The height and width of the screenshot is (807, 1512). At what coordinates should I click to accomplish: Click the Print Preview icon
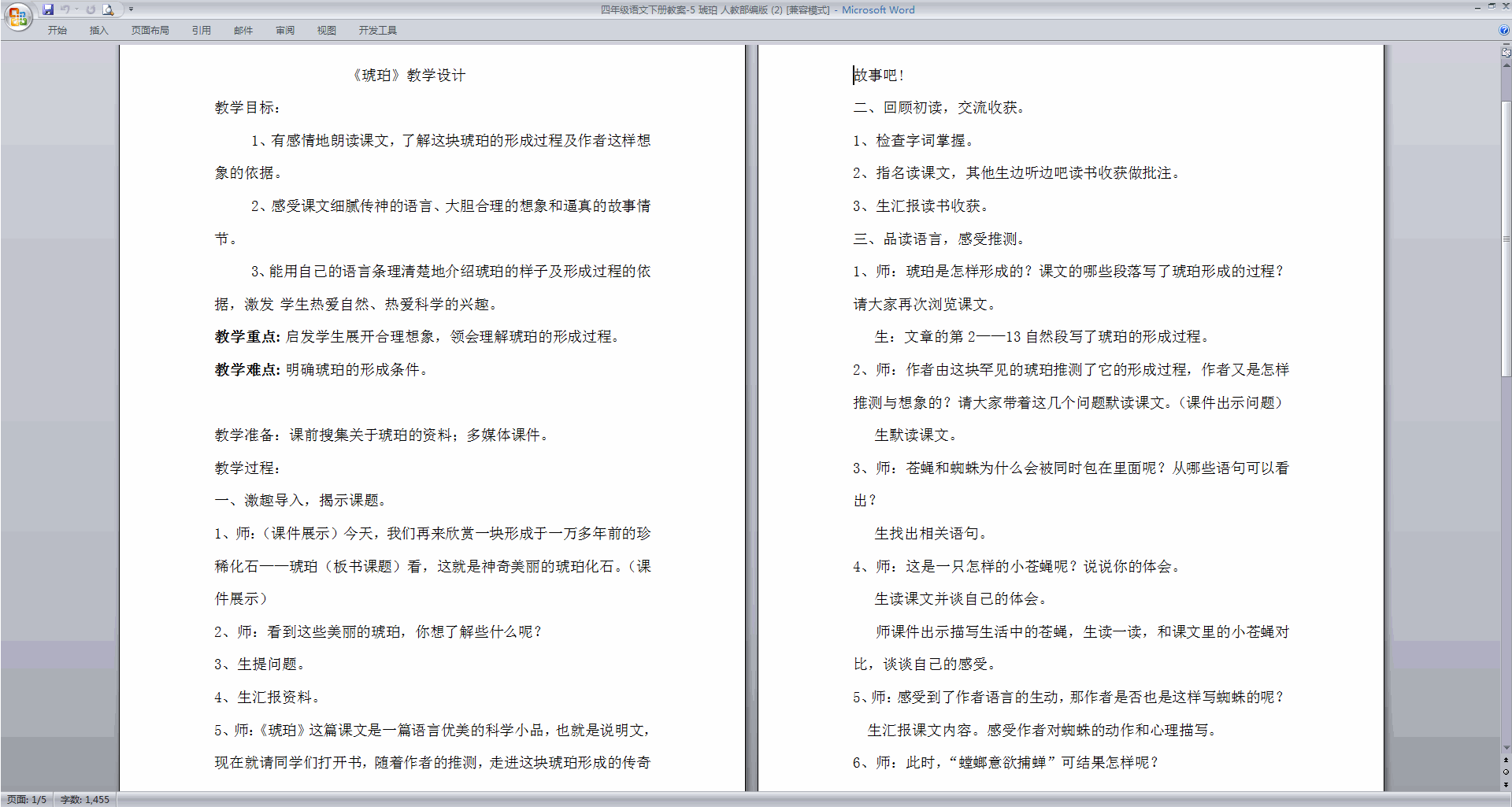click(109, 9)
